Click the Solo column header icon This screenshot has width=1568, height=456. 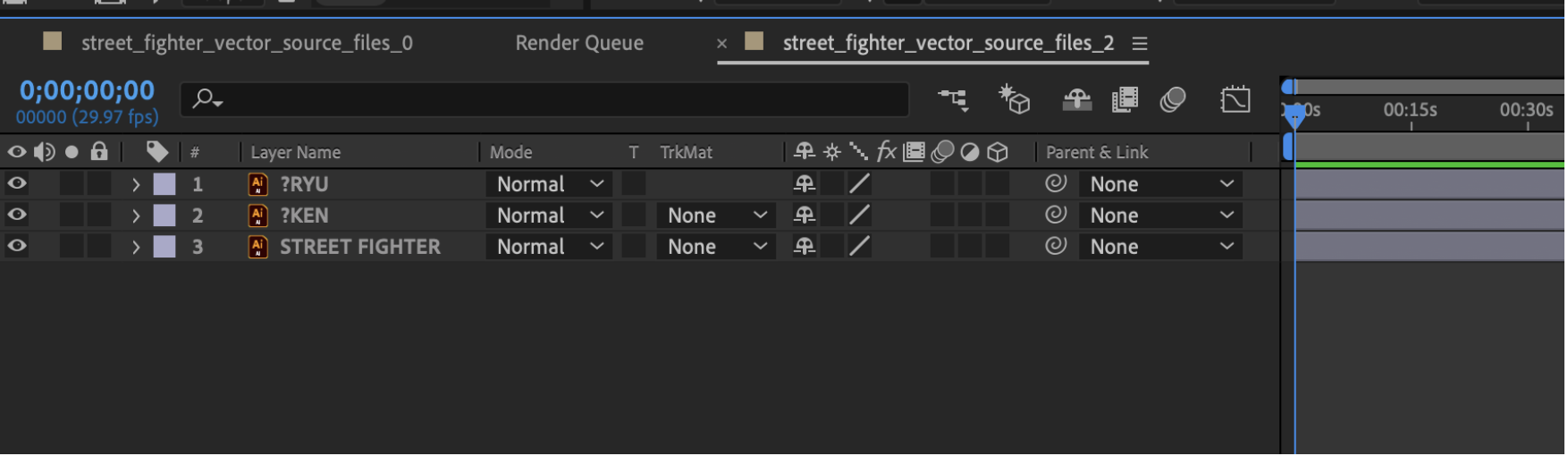[72, 152]
